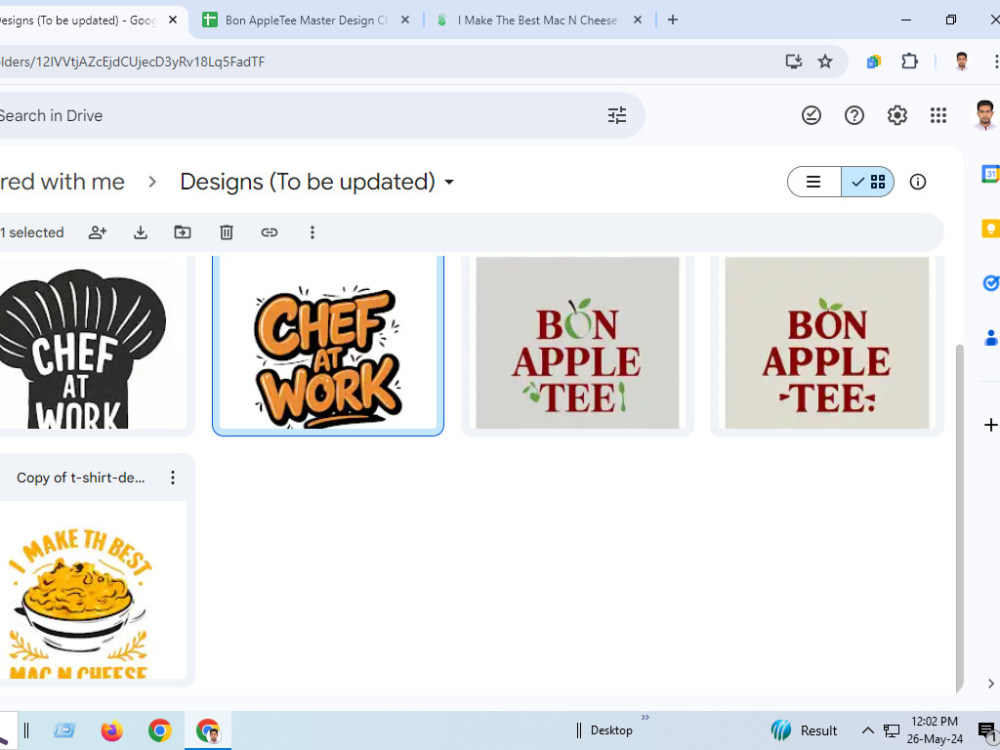Screen dimensions: 1000x750
Task: Move the selected file to folder
Action: (x=182, y=232)
